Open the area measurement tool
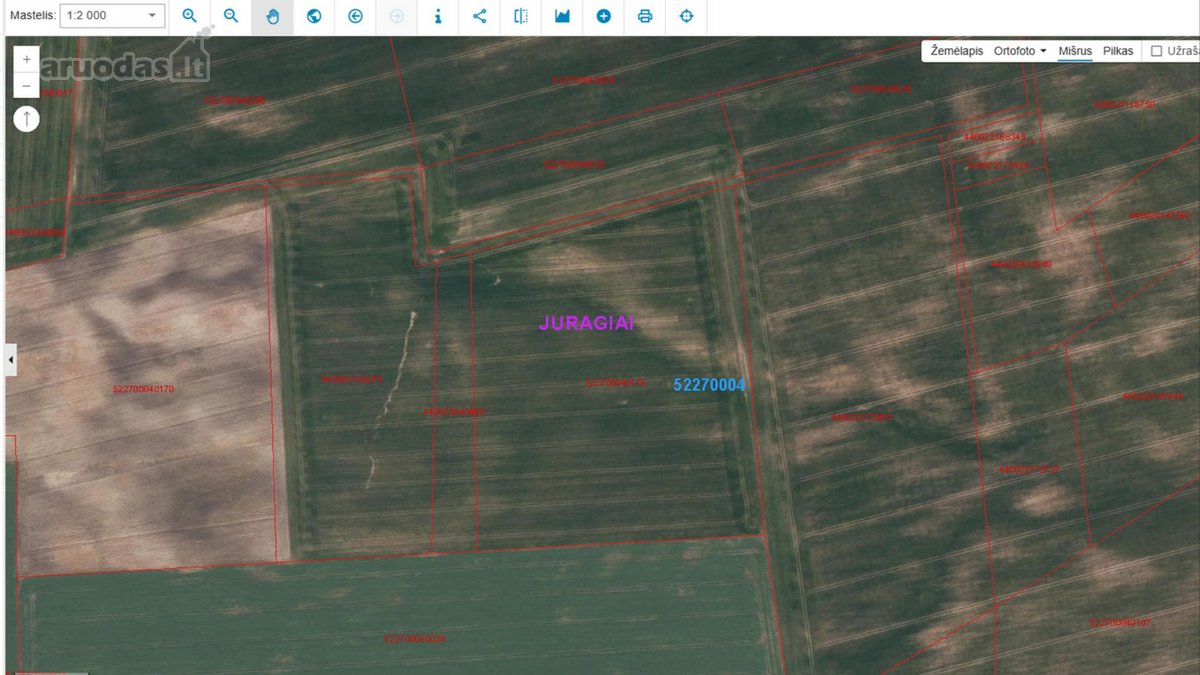 click(x=562, y=16)
